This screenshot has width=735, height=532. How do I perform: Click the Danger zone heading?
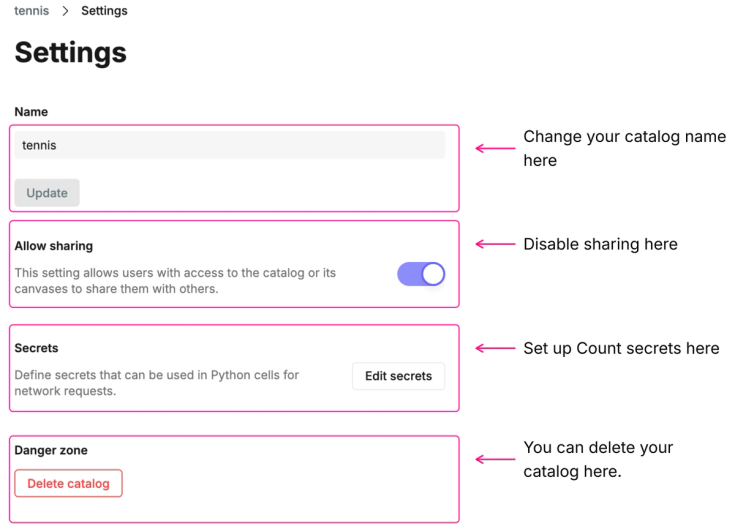[x=51, y=450]
